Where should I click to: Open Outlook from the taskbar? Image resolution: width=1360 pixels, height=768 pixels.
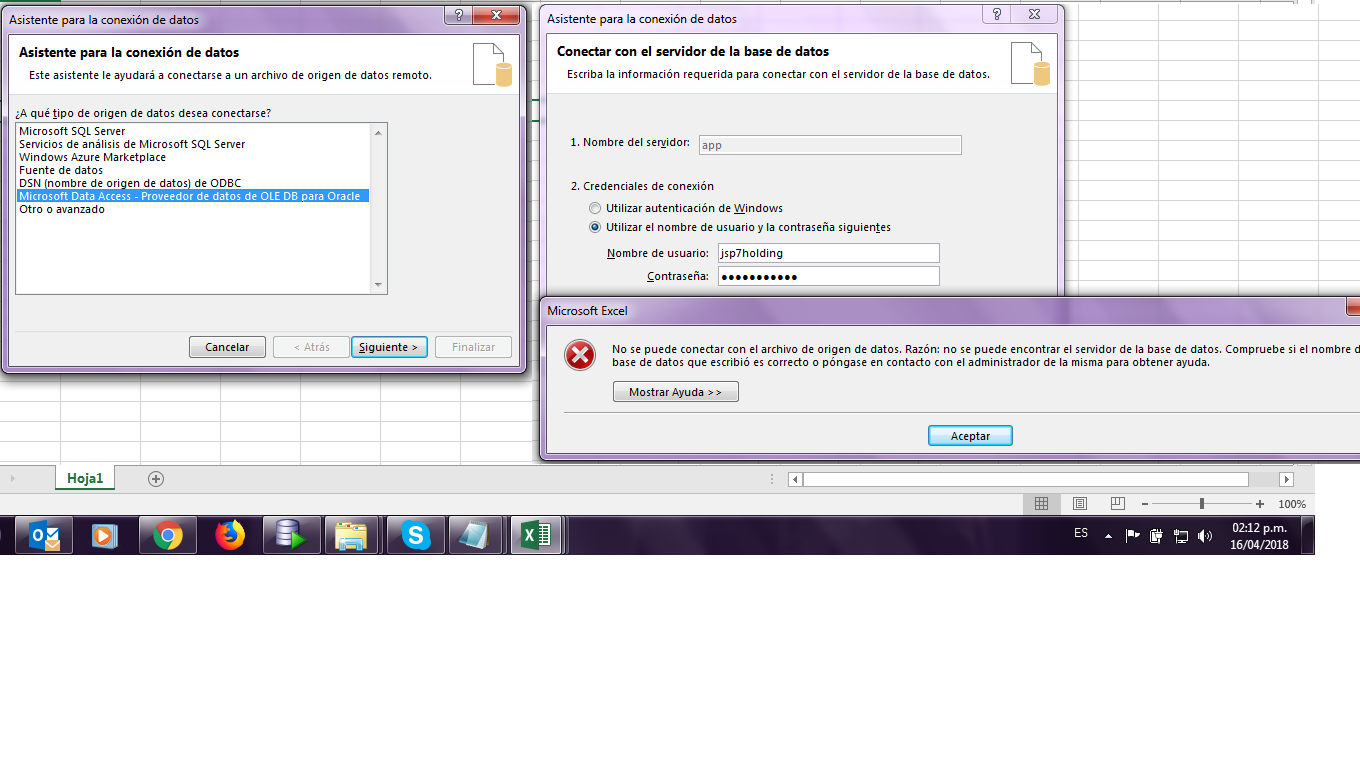click(44, 536)
